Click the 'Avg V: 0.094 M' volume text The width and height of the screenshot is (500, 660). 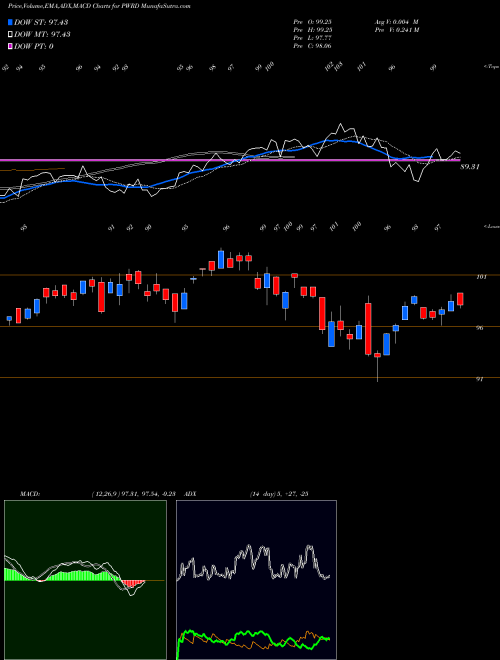[396, 22]
